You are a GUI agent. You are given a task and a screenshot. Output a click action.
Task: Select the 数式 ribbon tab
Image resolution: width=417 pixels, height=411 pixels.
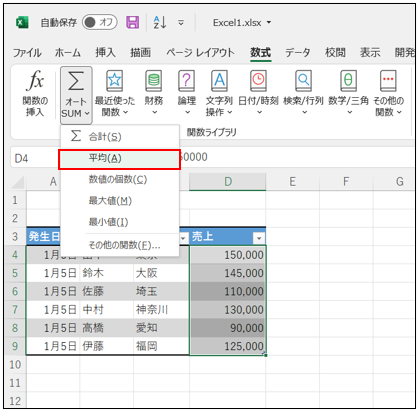pyautogui.click(x=260, y=52)
